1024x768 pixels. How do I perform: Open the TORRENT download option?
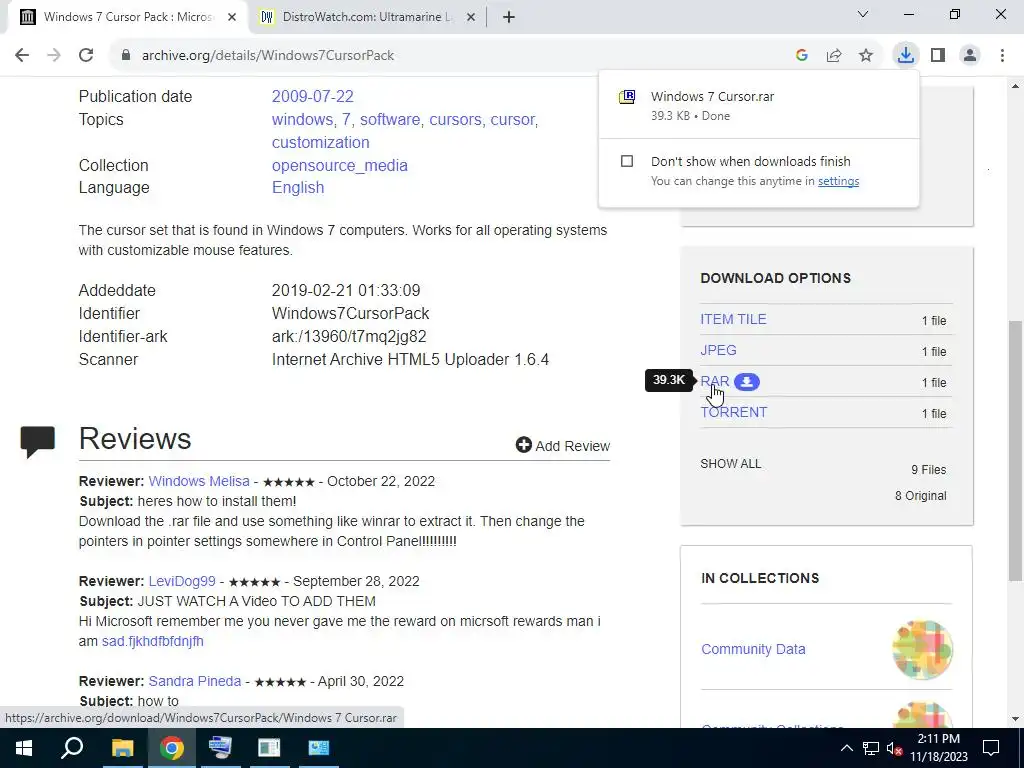(733, 412)
